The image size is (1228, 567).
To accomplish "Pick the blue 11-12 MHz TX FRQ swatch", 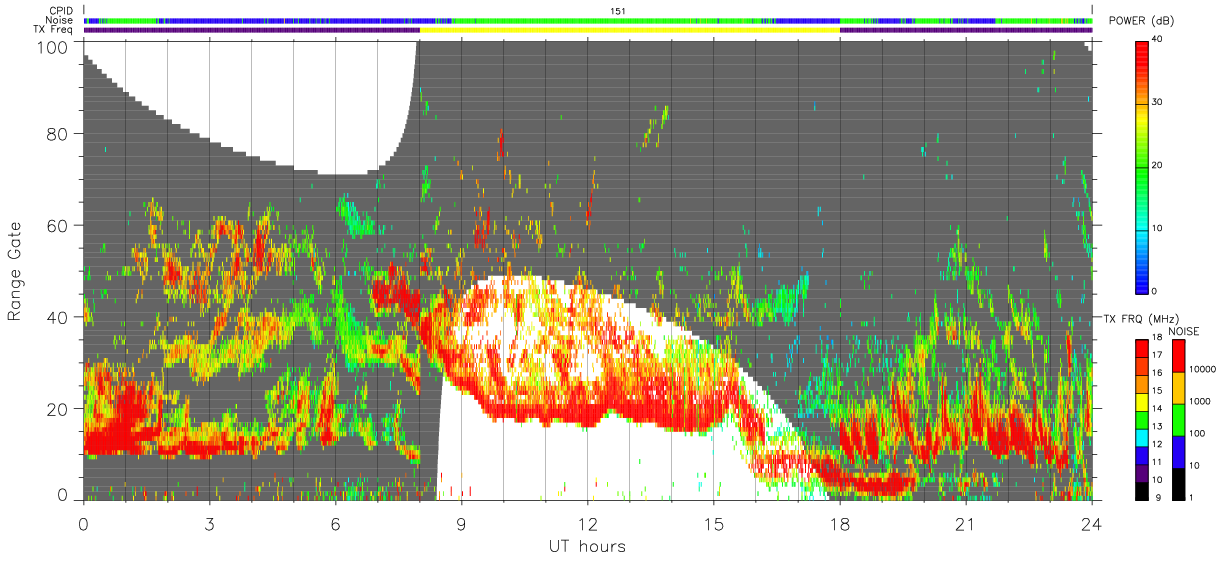I will coord(1142,455).
